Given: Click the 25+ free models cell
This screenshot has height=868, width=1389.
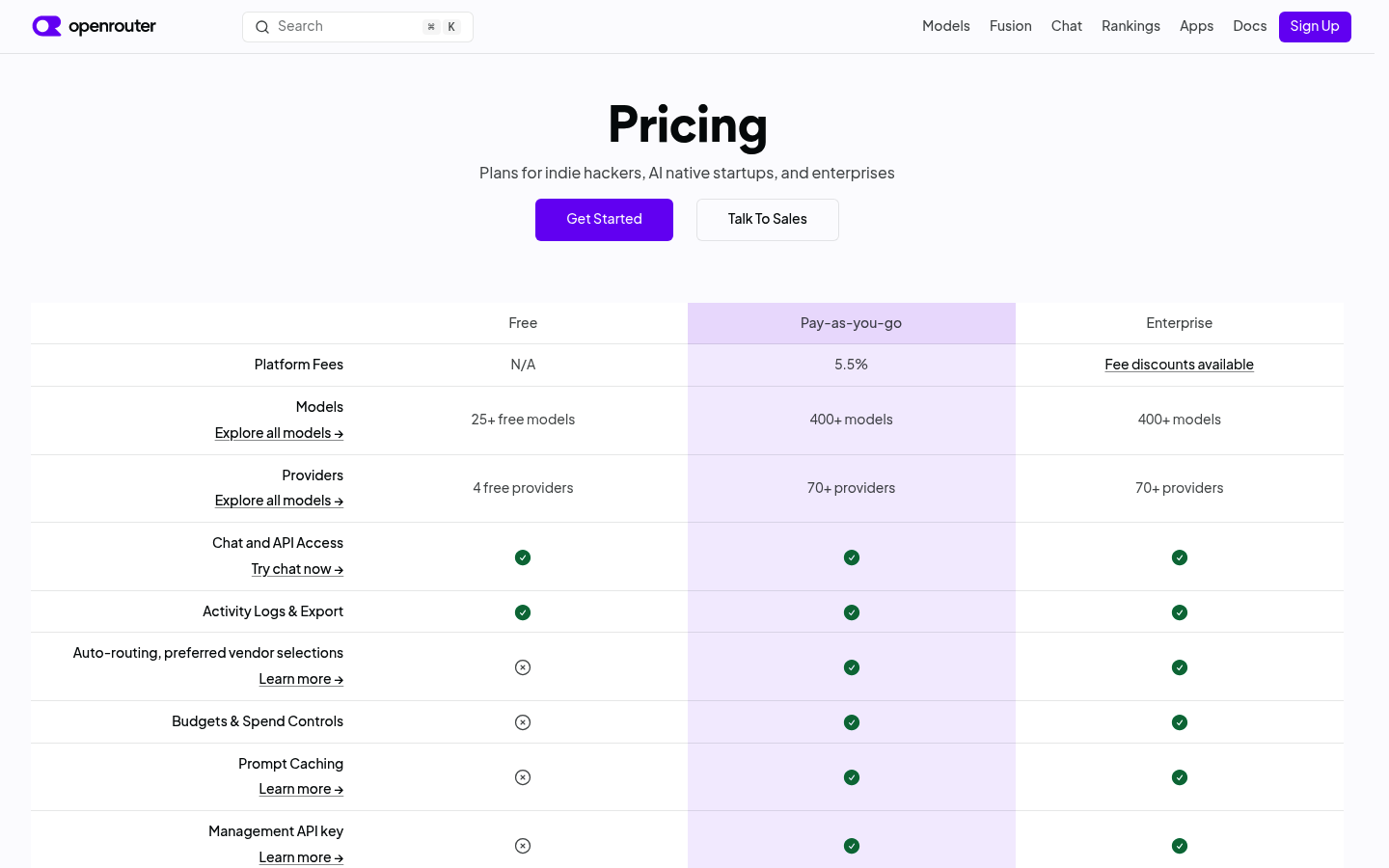Looking at the screenshot, I should click(523, 420).
